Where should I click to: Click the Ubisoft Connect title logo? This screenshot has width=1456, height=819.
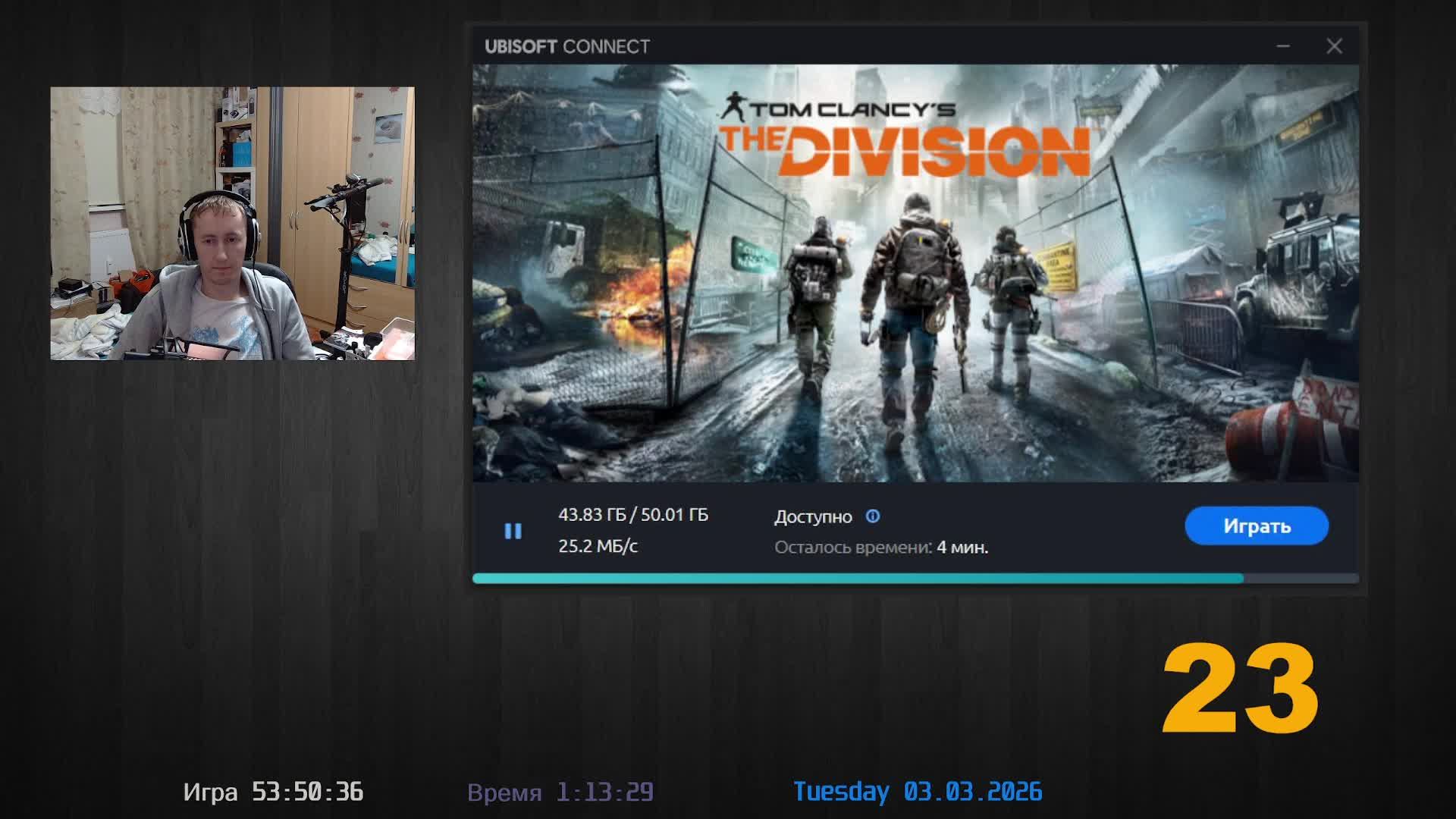pyautogui.click(x=567, y=47)
